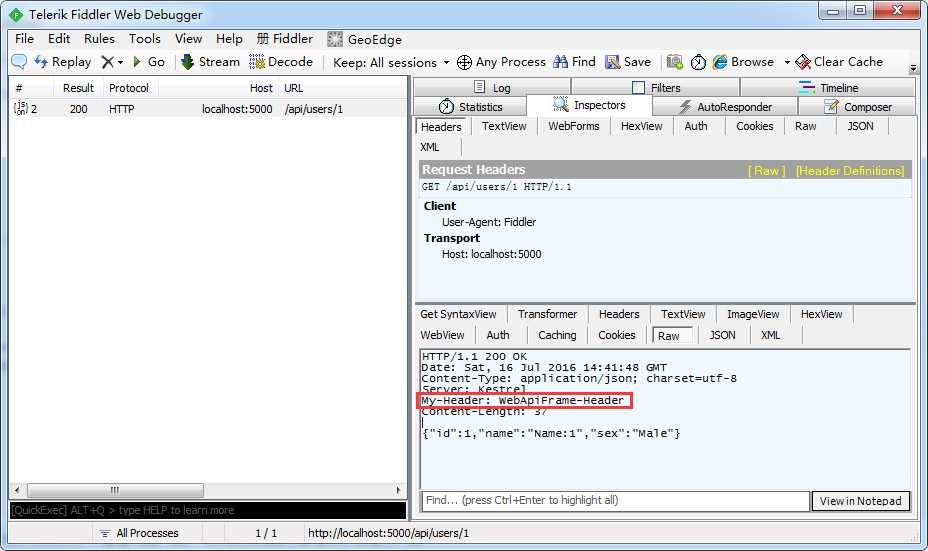
Task: Select session 2 row /api/users/1
Action: point(208,109)
